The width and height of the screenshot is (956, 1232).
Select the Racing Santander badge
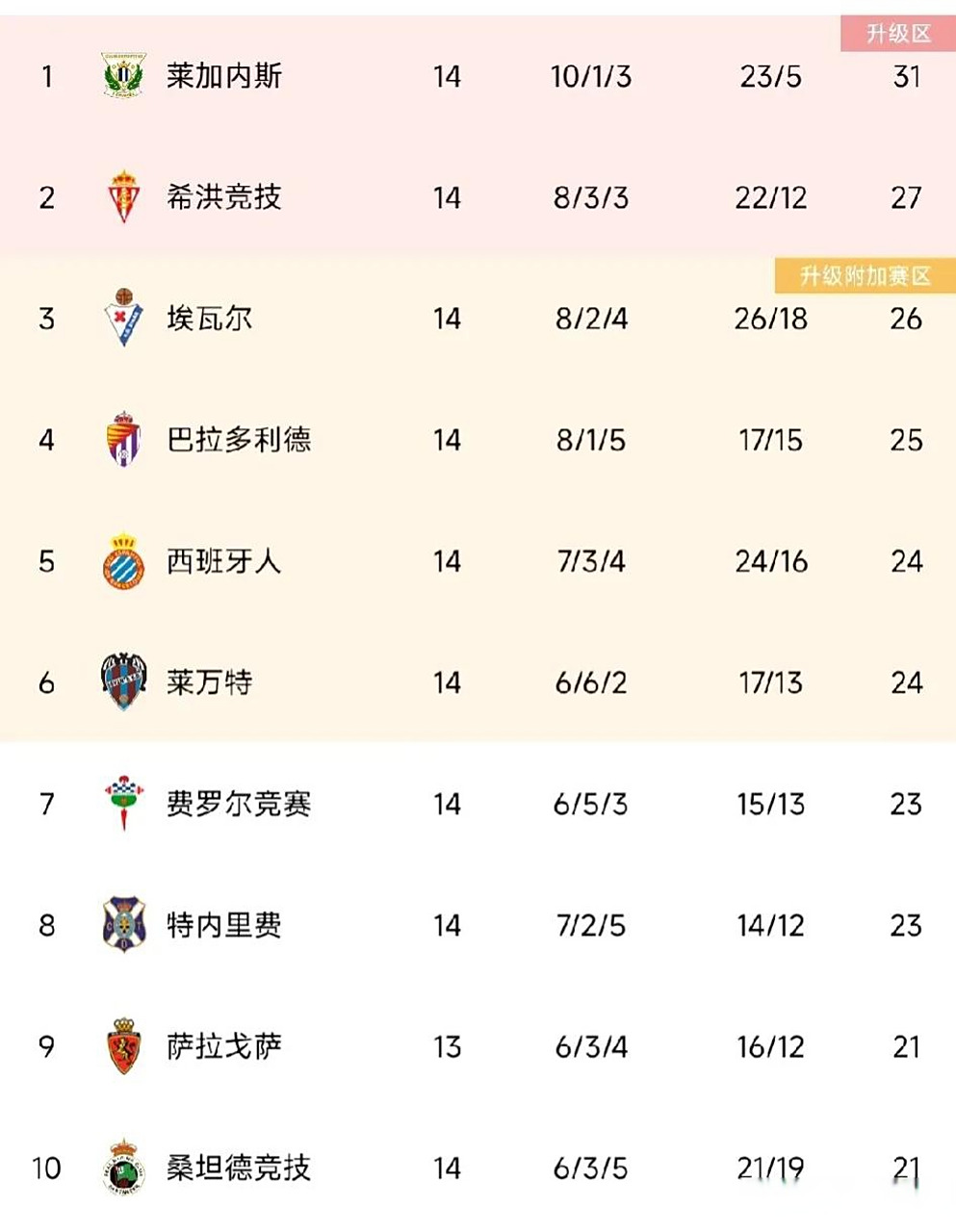tap(123, 1168)
